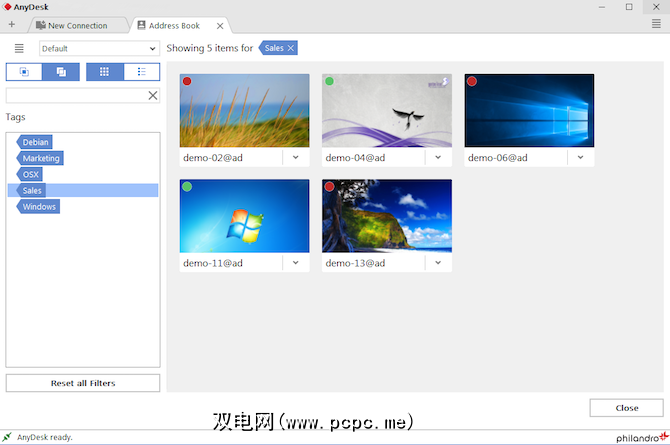Expand the demo-06@ad dropdown arrow
This screenshot has width=670, height=445.
(580, 157)
